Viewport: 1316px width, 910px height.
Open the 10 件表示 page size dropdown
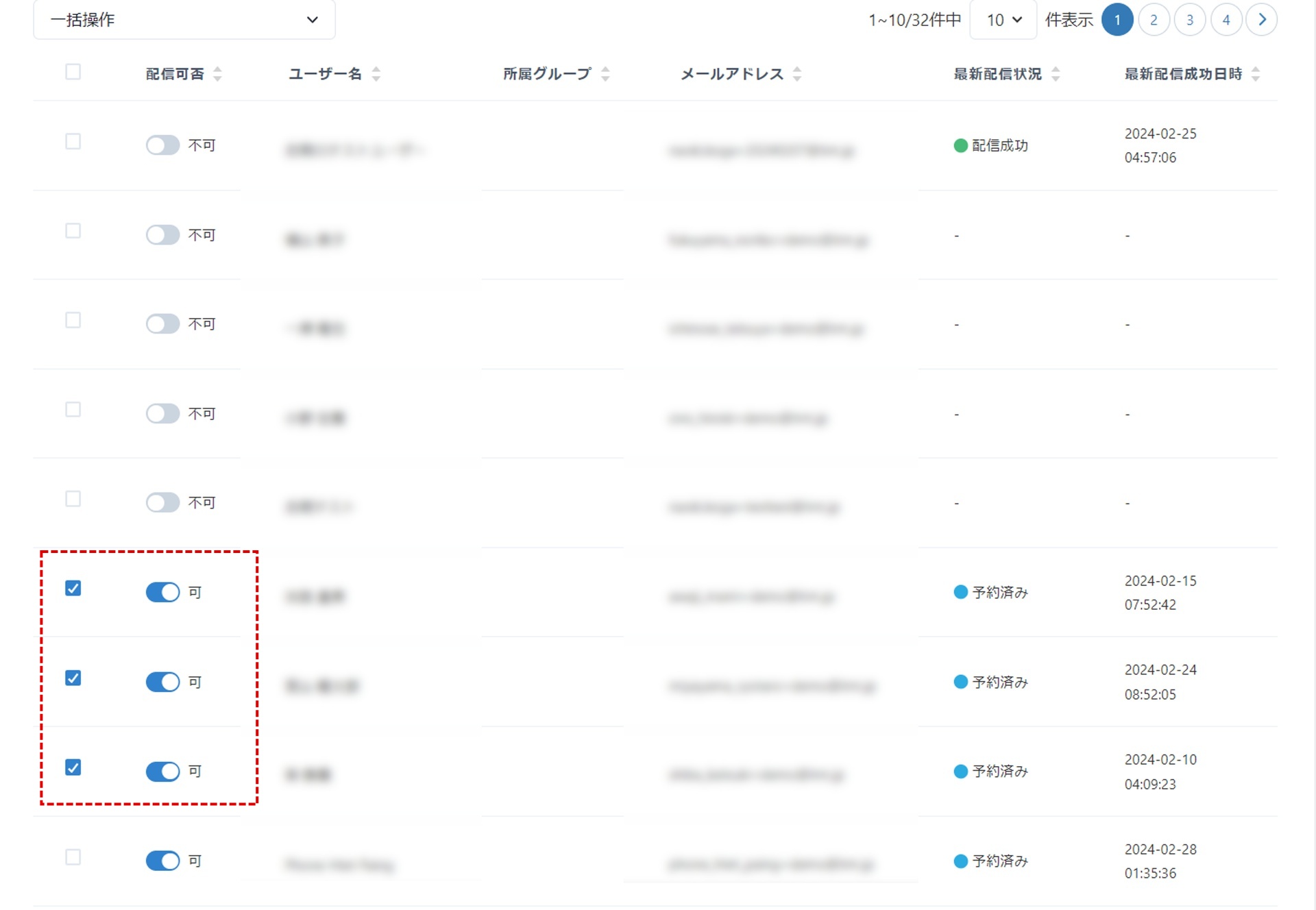click(x=1003, y=20)
